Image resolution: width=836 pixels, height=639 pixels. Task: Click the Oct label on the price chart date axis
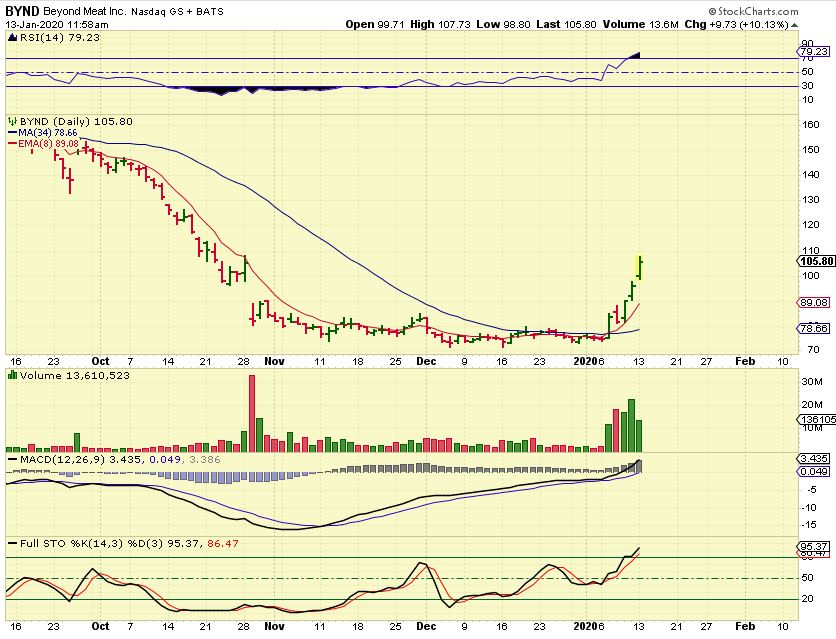tap(100, 361)
